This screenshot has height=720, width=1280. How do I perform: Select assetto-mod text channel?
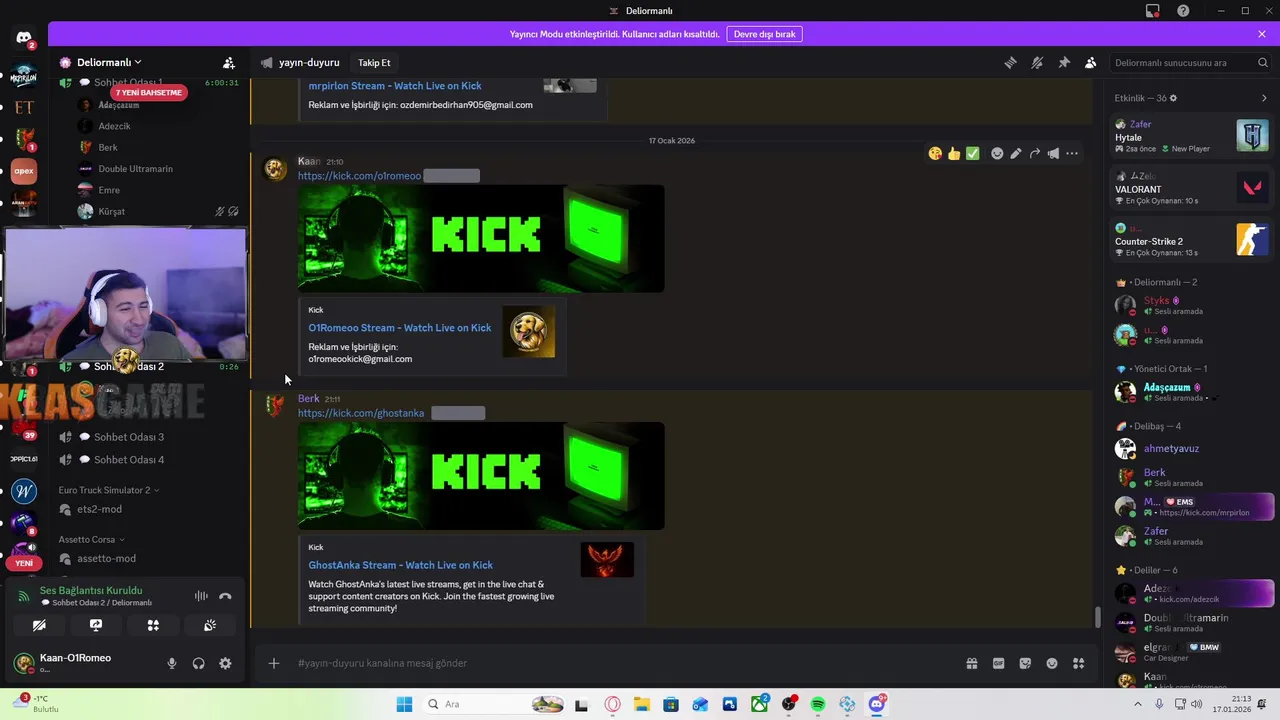[x=106, y=558]
